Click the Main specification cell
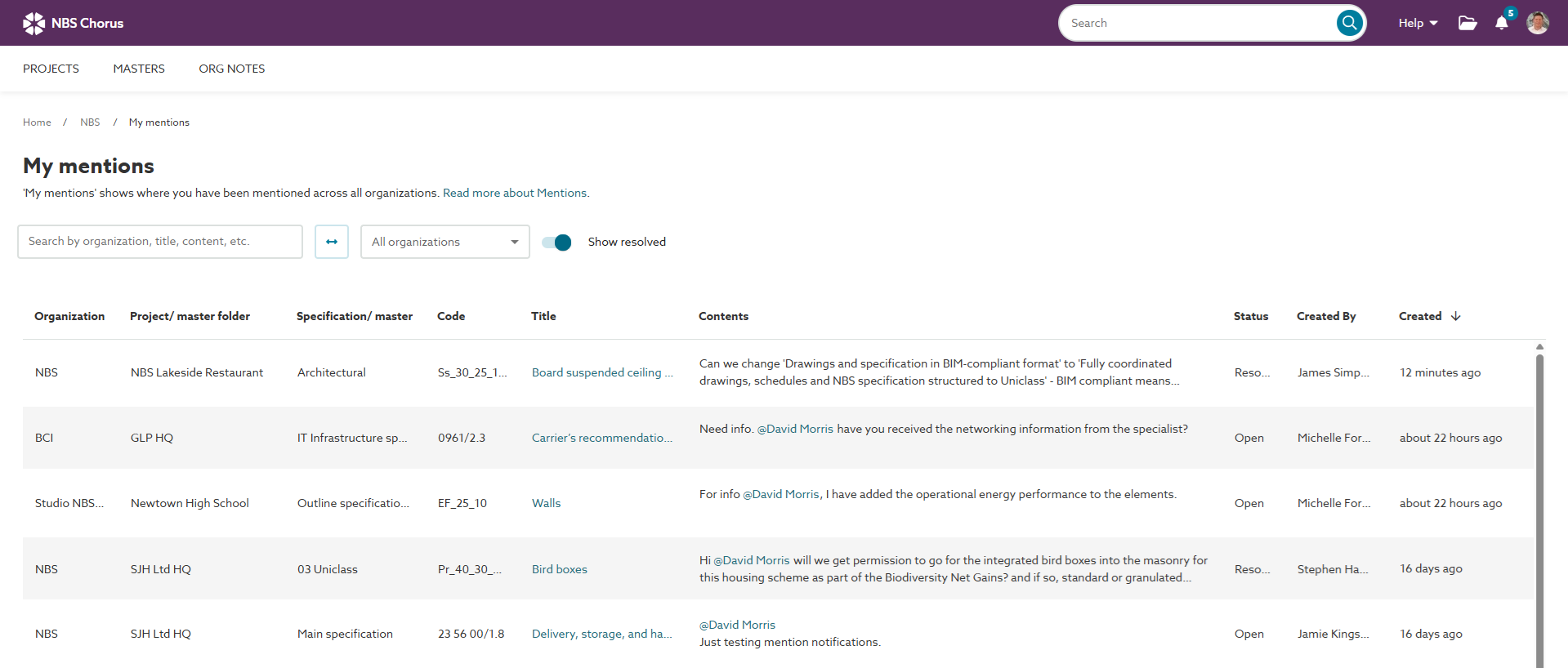This screenshot has height=668, width=1568. [345, 634]
